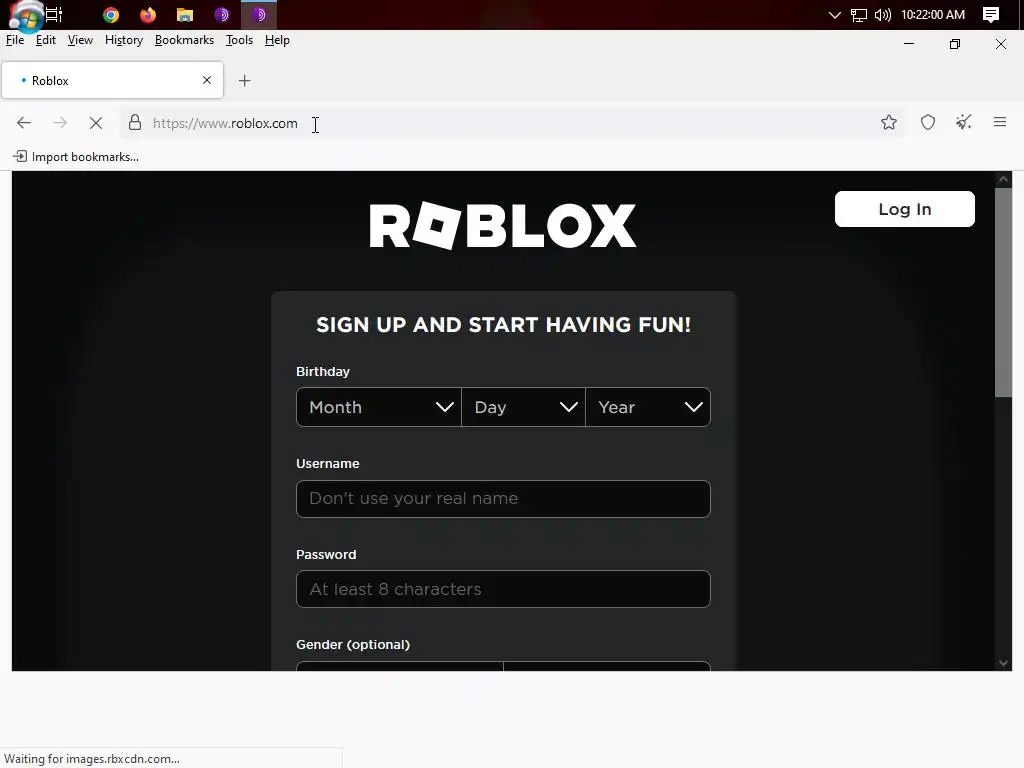1024x768 pixels.
Task: Open the Edit menu
Action: (46, 40)
